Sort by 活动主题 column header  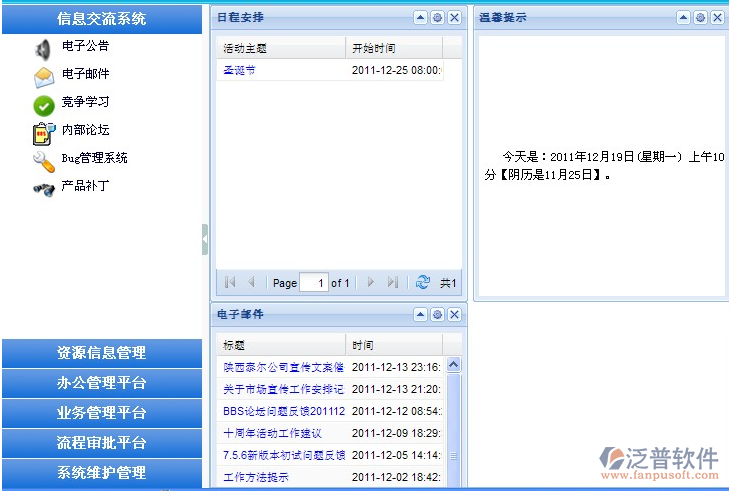(281, 48)
